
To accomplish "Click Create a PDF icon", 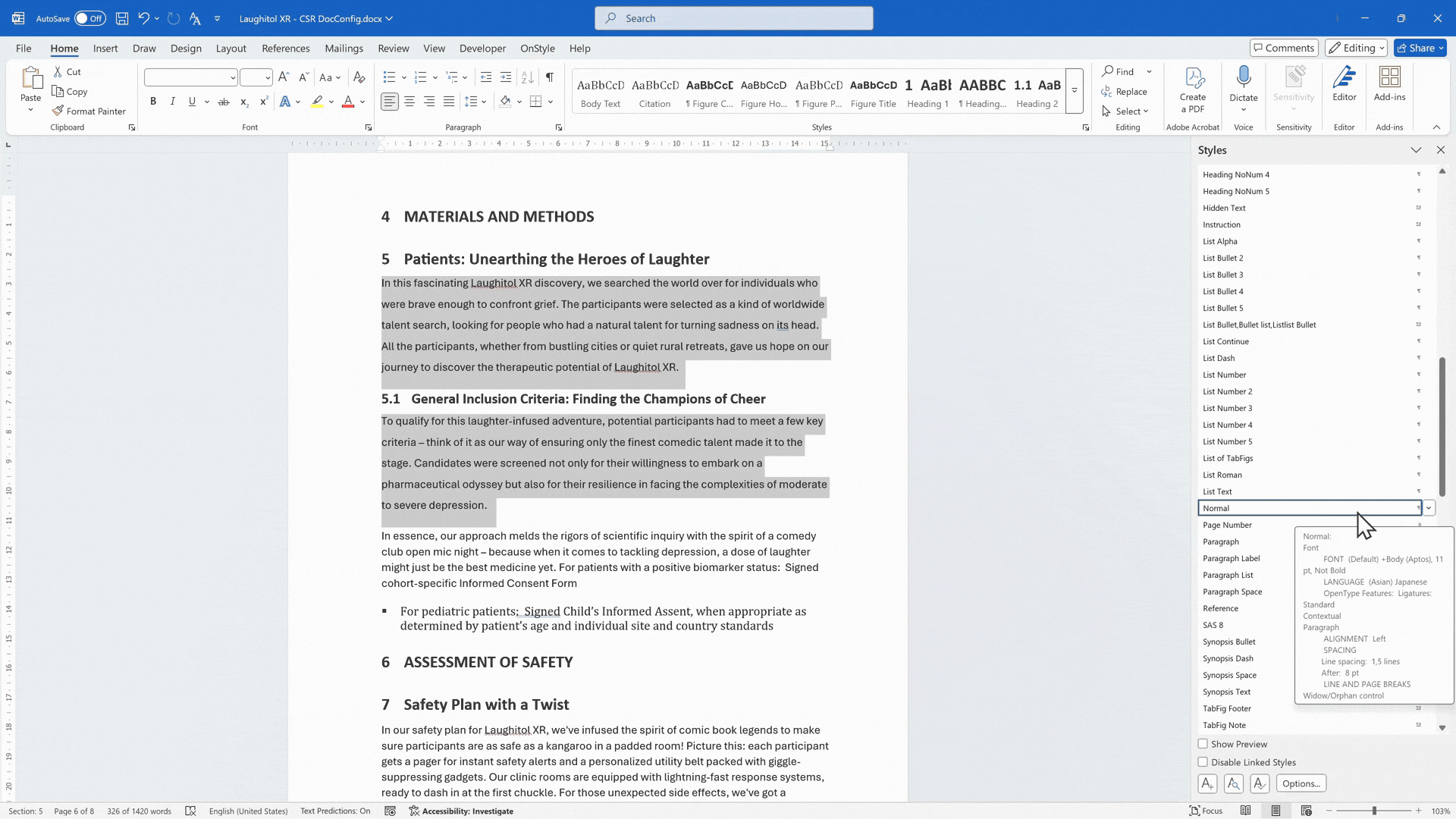I will (1193, 89).
